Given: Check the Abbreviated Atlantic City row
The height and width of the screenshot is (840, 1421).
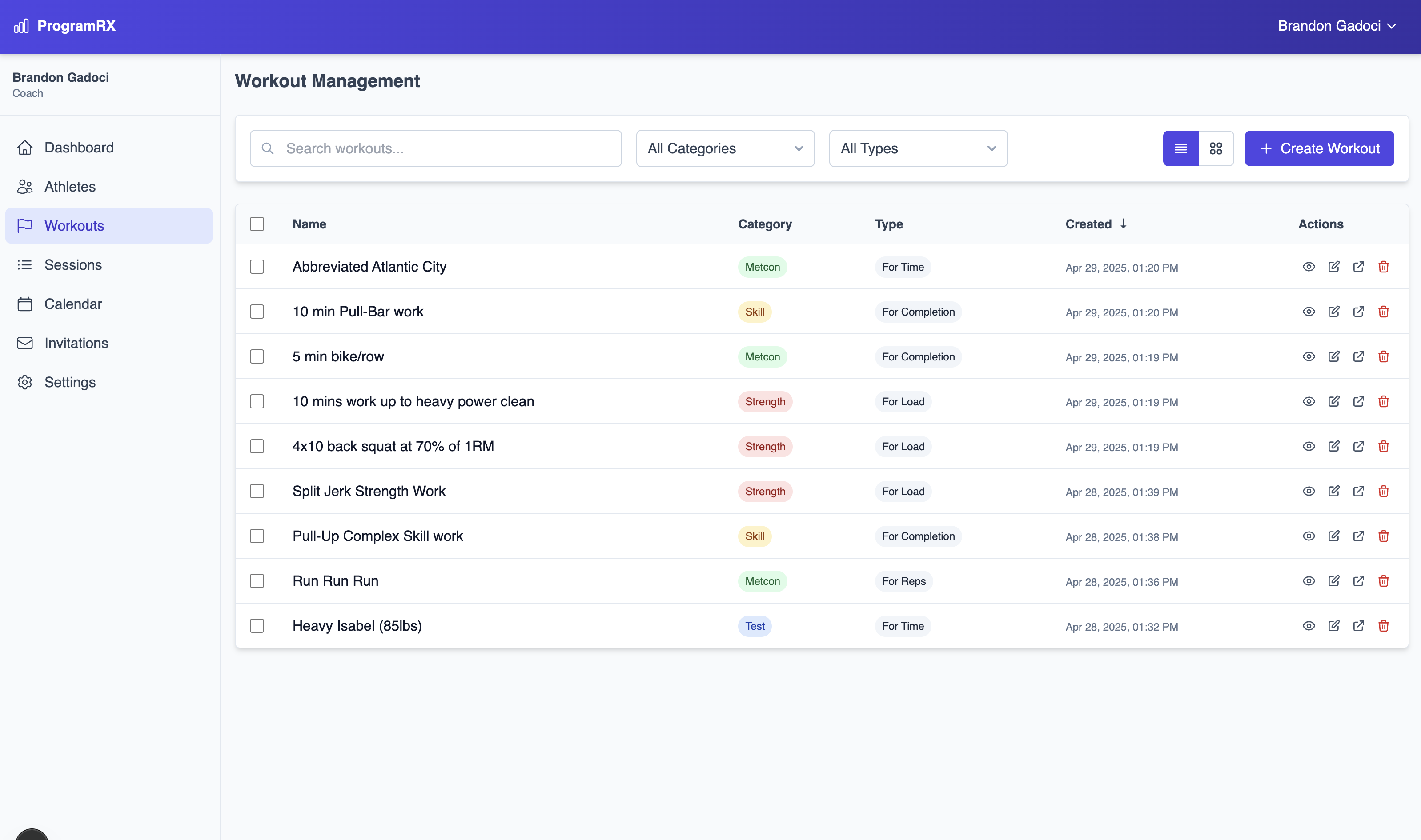Looking at the screenshot, I should pyautogui.click(x=257, y=267).
